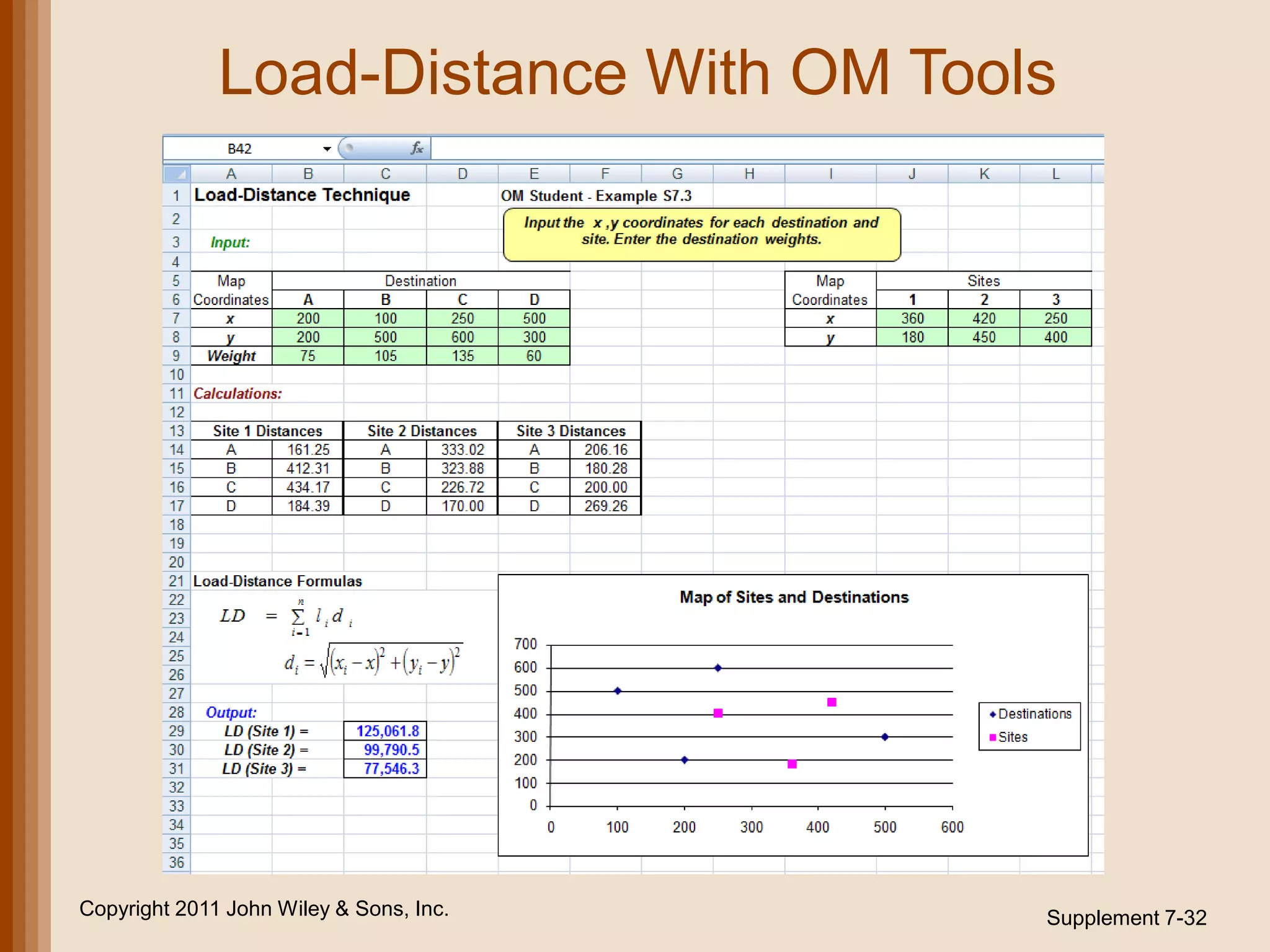Image resolution: width=1270 pixels, height=952 pixels.
Task: Click the Destinations legend entry
Action: (x=1030, y=714)
